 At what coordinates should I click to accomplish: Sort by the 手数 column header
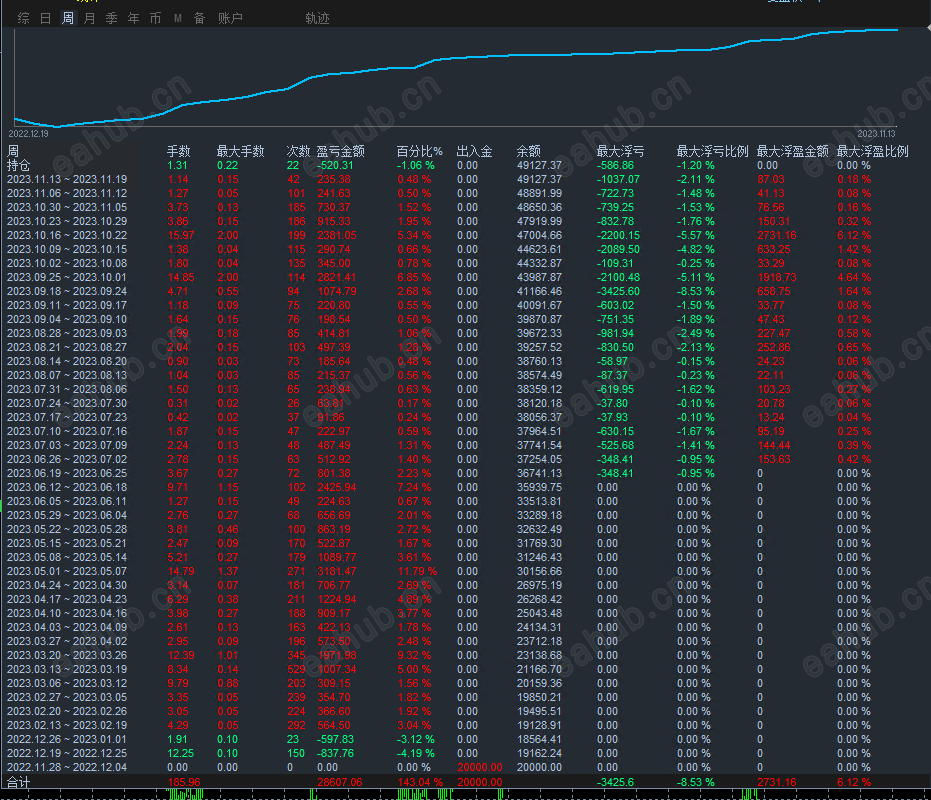click(178, 151)
